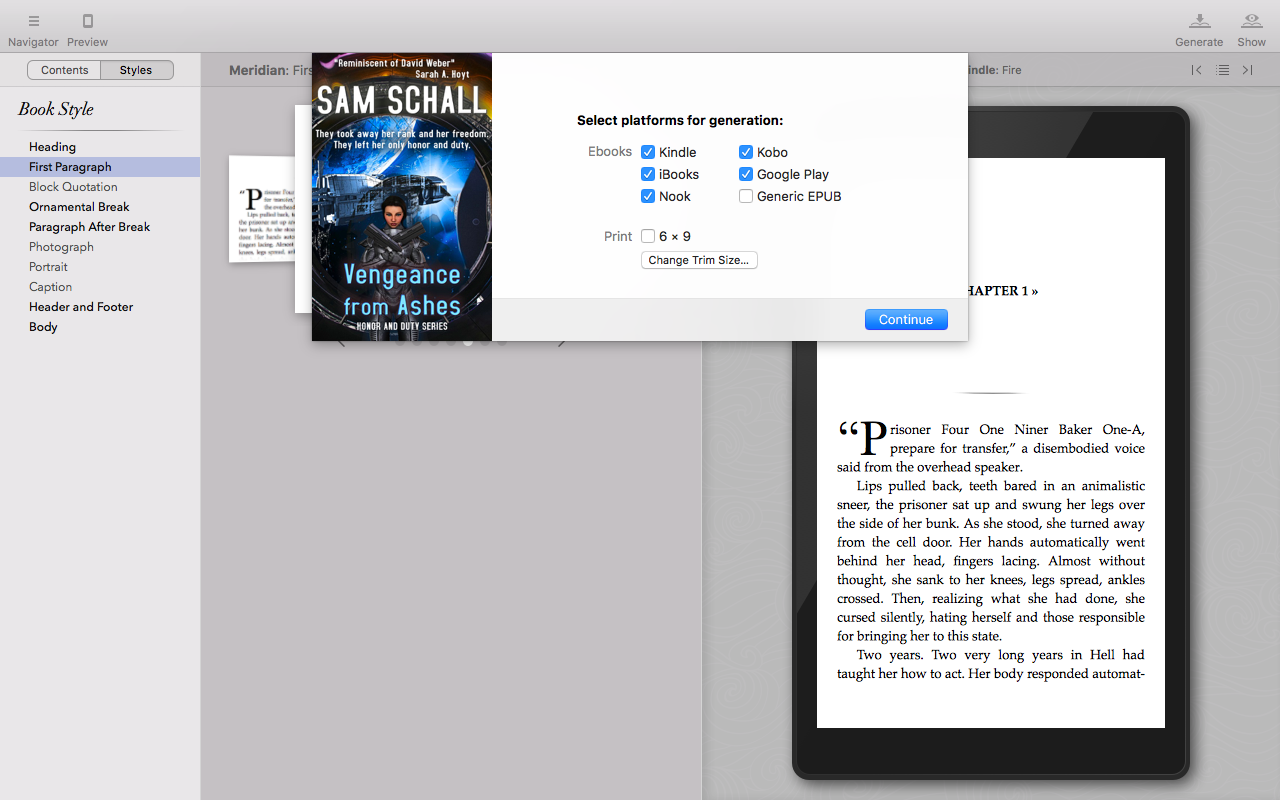Click the Preview device icon
Viewport: 1280px width, 800px height.
click(x=87, y=21)
